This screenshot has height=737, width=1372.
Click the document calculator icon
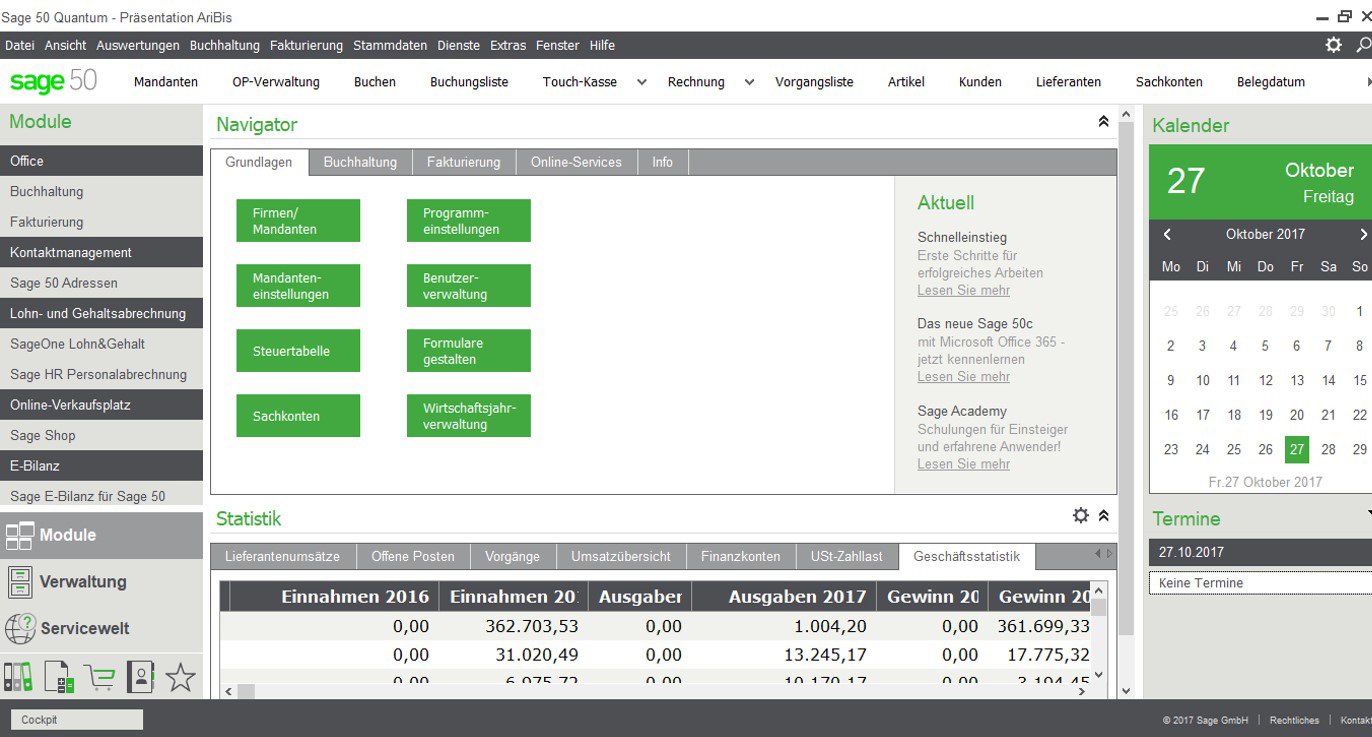click(59, 677)
